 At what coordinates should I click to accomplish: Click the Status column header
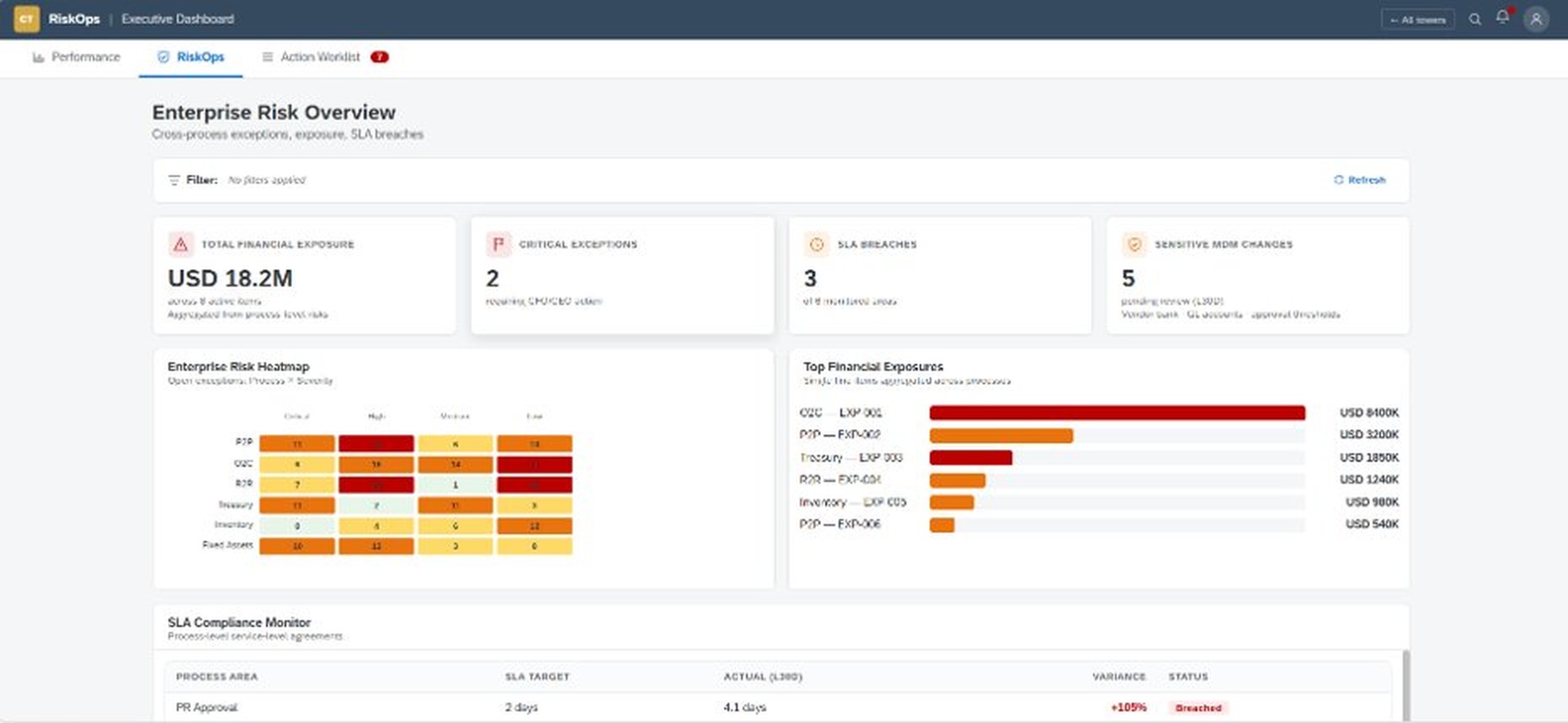(x=1188, y=677)
